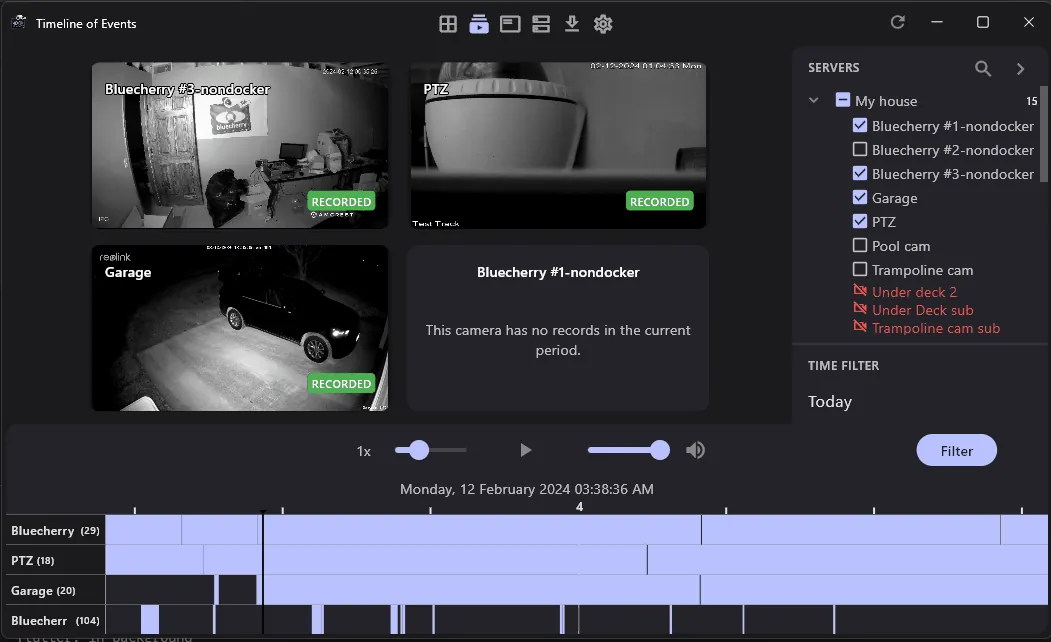This screenshot has width=1051, height=642.
Task: Click the SERVERS panel heading
Action: click(x=833, y=68)
